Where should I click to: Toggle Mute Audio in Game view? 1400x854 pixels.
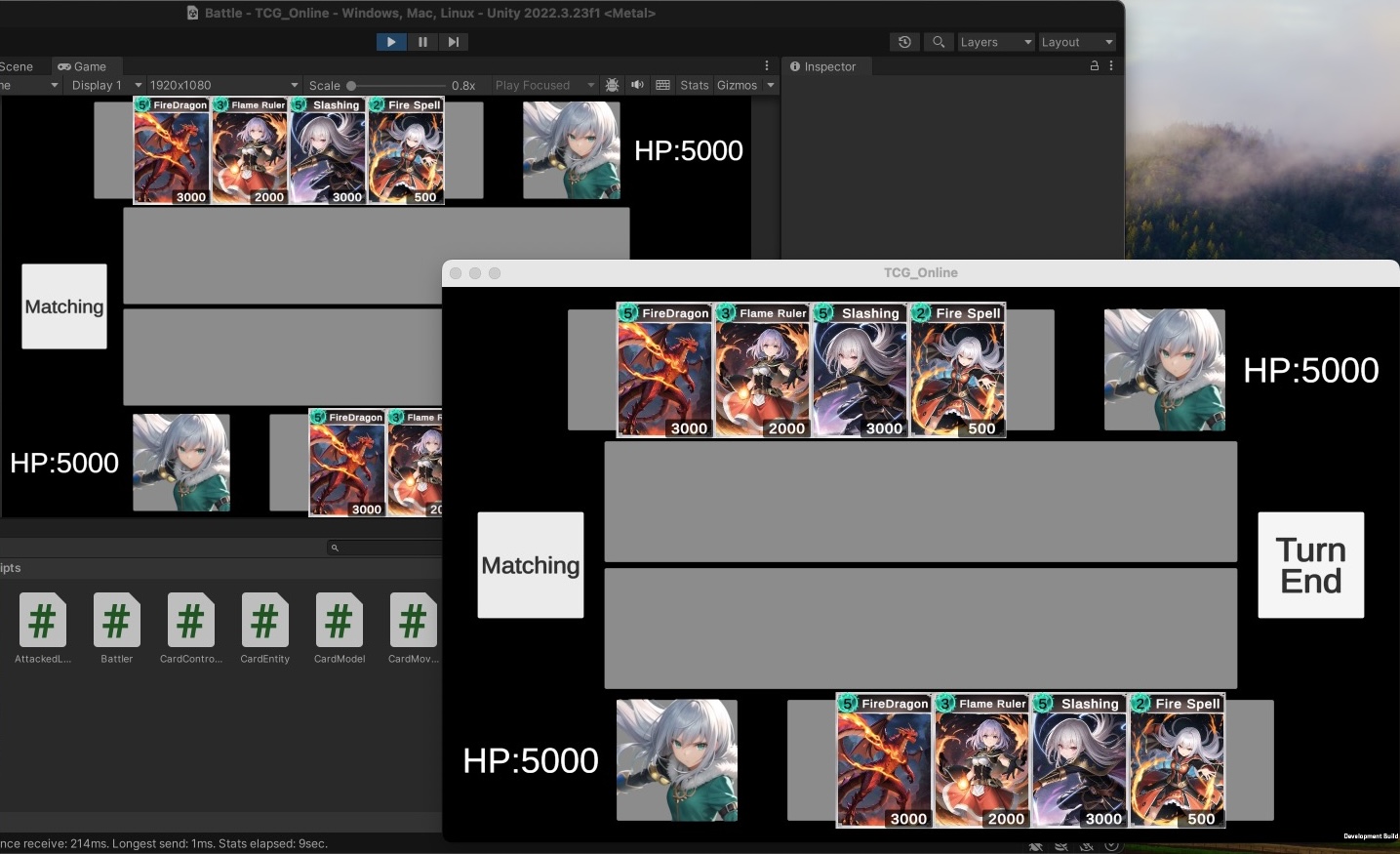[637, 85]
